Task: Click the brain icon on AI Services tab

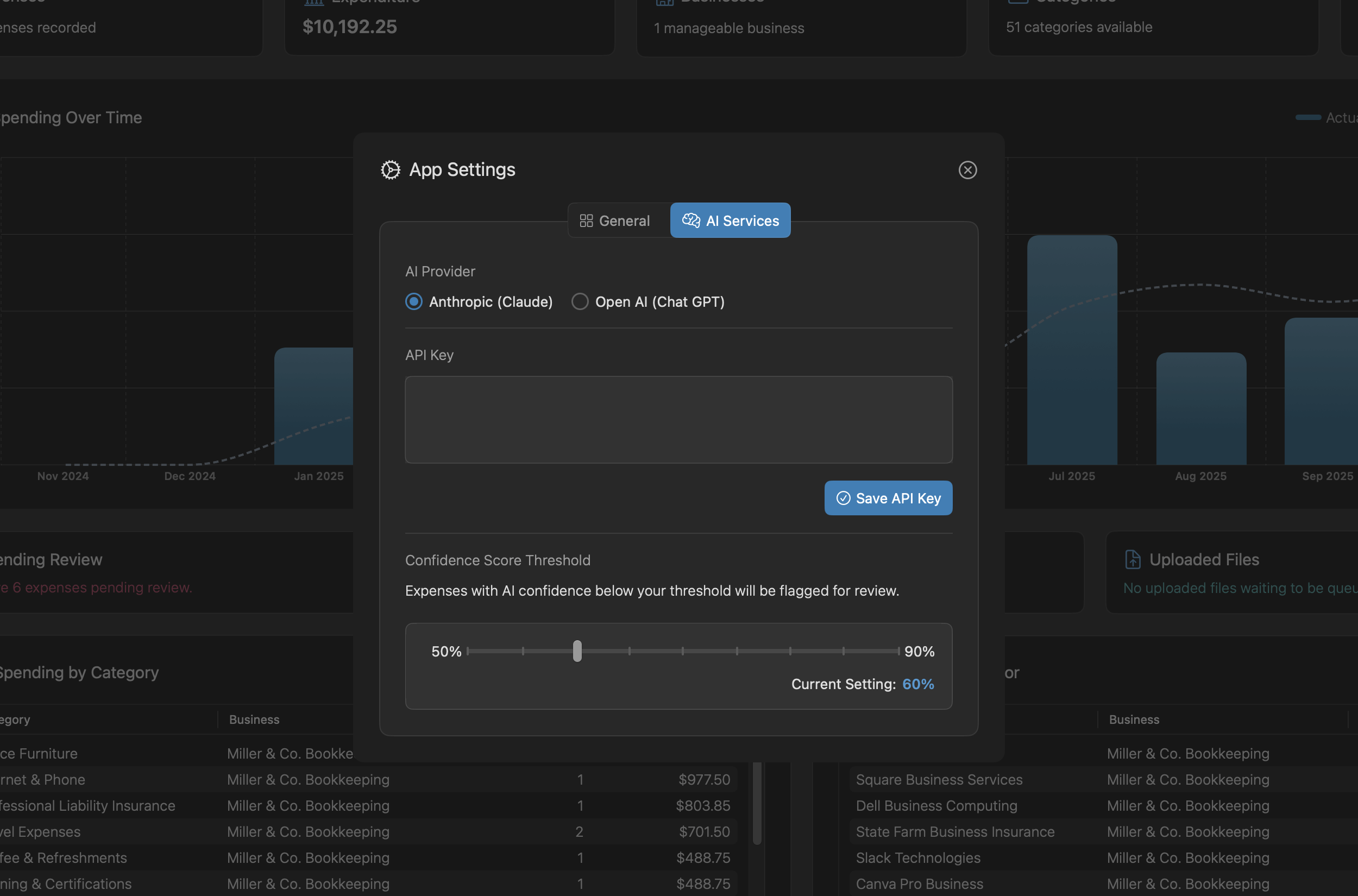Action: pyautogui.click(x=690, y=220)
